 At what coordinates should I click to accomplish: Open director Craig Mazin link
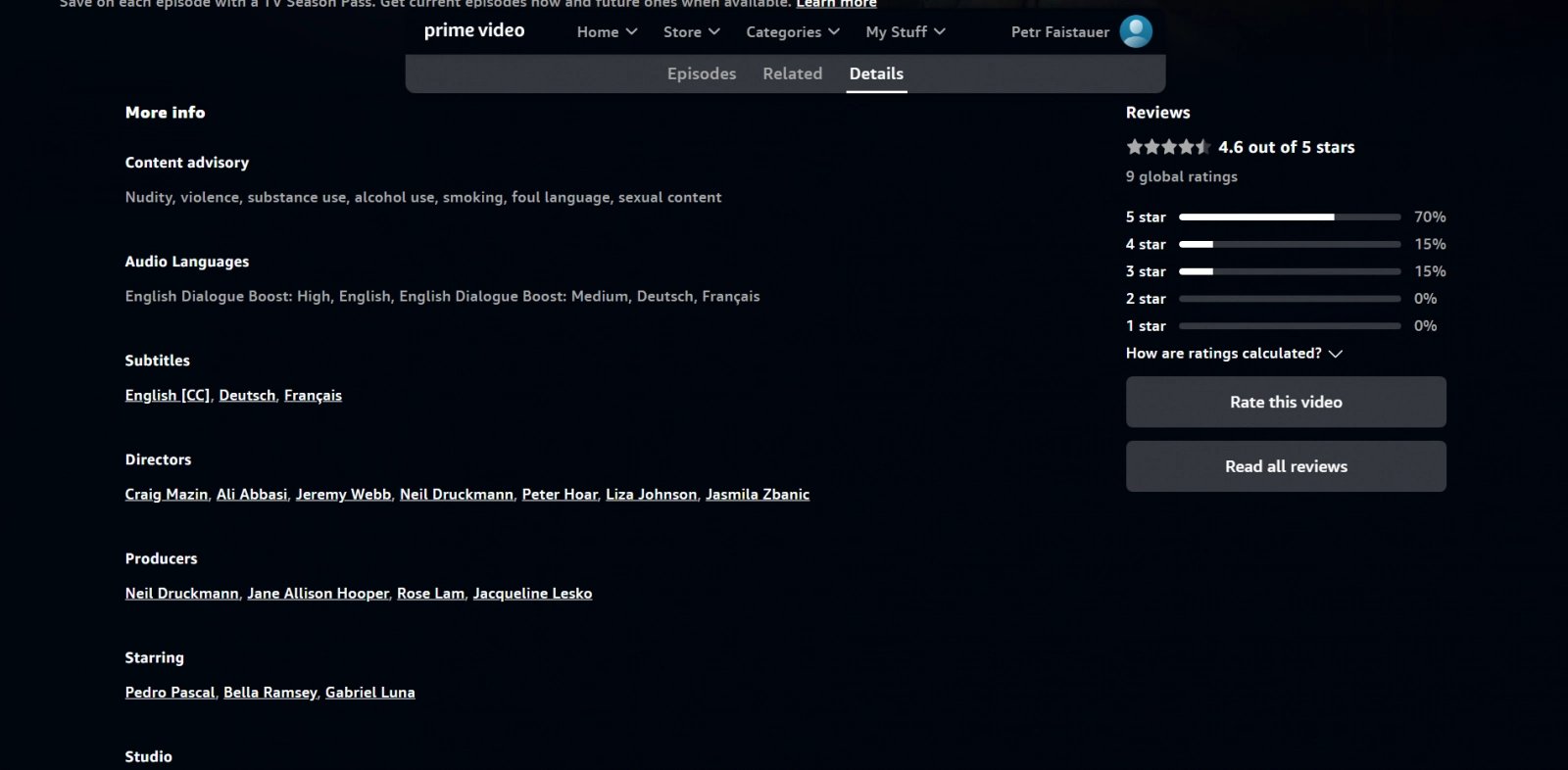click(x=167, y=495)
